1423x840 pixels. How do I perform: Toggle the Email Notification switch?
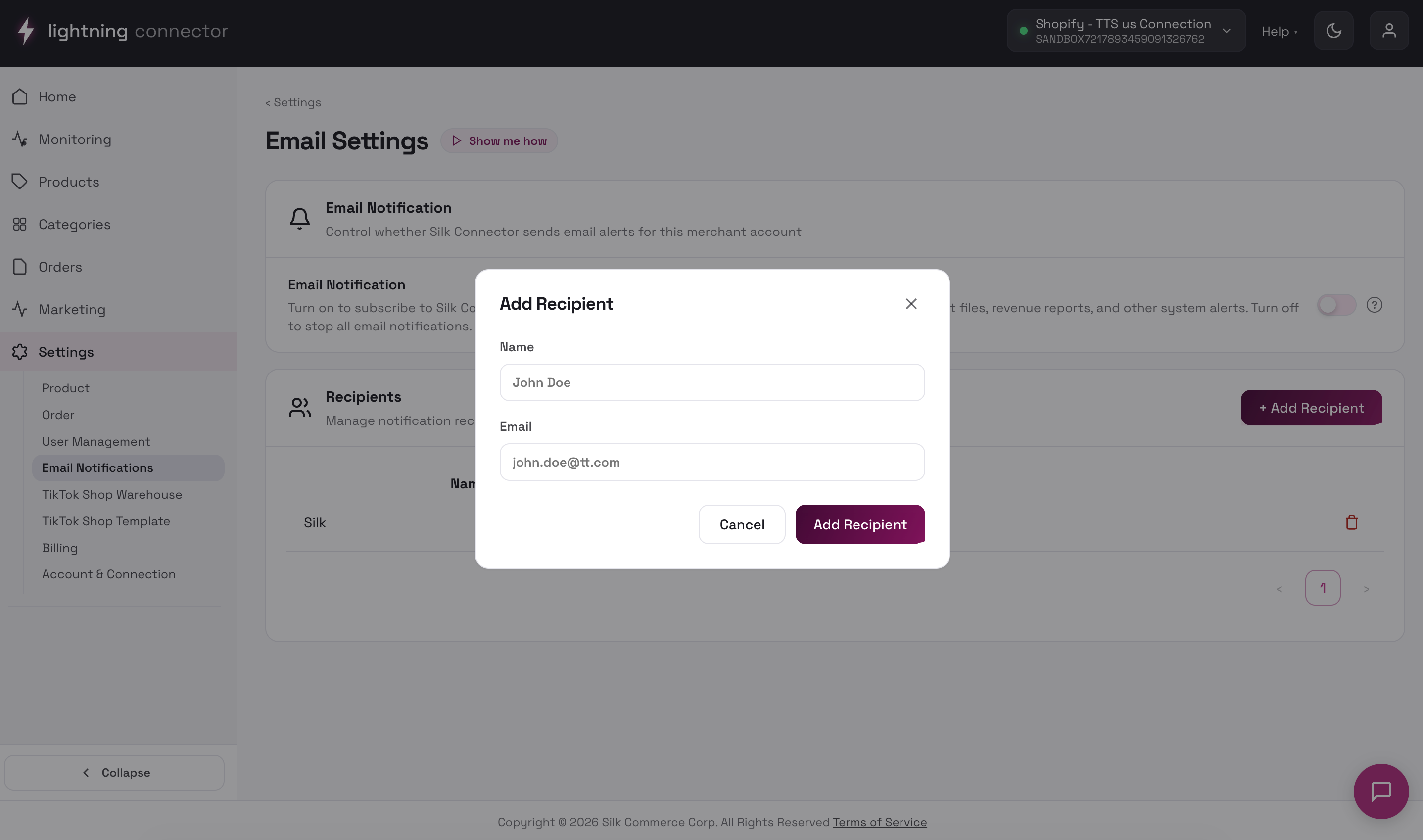click(x=1336, y=306)
